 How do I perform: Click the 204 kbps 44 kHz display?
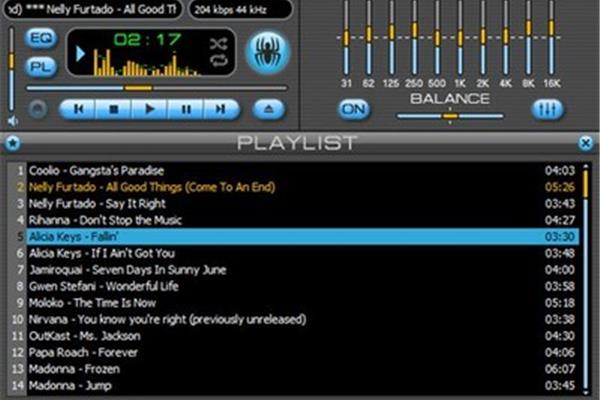[x=240, y=9]
